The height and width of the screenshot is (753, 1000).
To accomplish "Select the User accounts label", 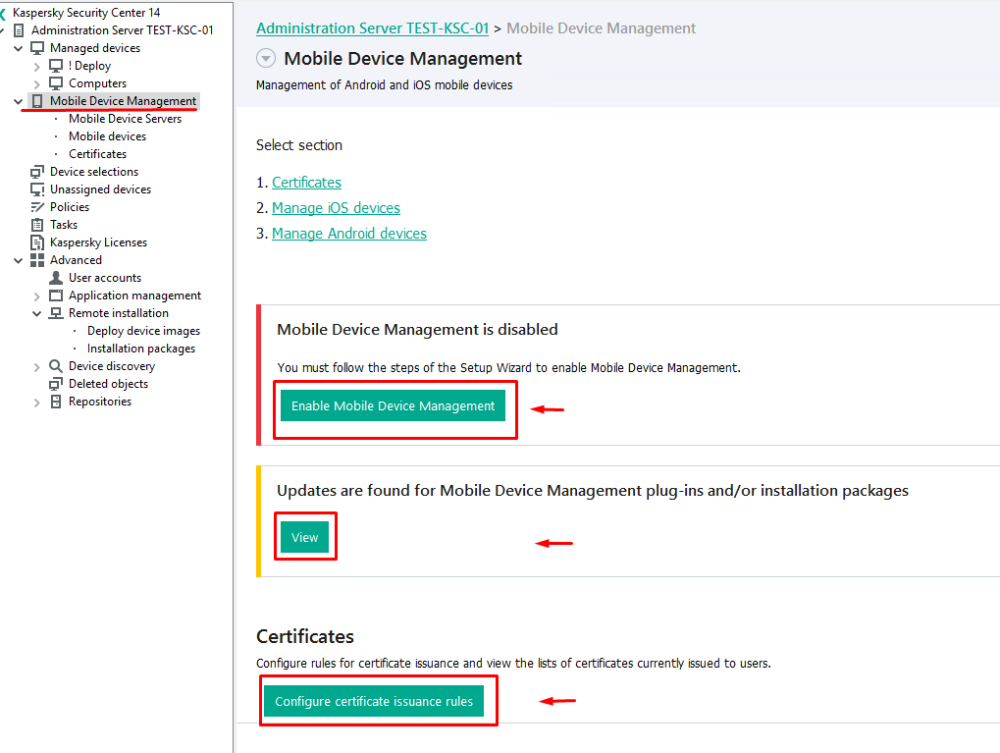I will 105,278.
